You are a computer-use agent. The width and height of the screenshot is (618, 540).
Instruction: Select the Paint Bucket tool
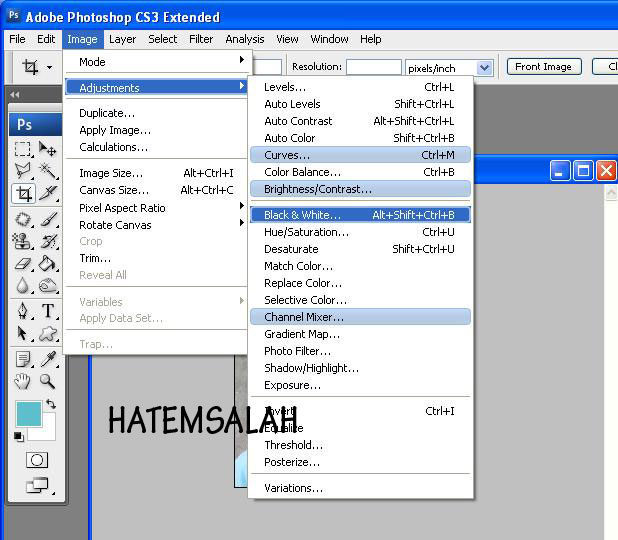click(x=48, y=263)
